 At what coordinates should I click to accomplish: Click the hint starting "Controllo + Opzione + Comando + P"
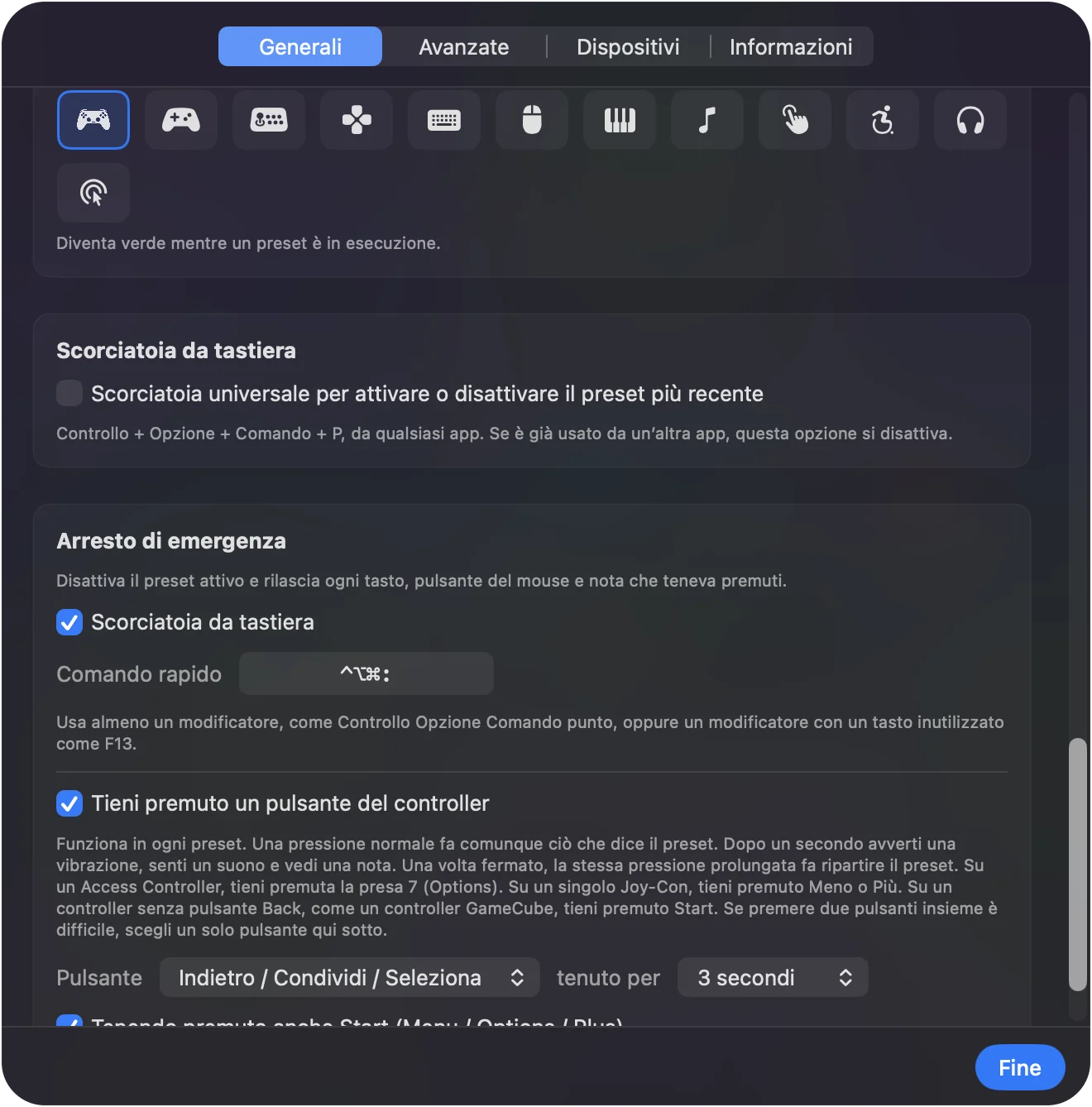point(505,434)
